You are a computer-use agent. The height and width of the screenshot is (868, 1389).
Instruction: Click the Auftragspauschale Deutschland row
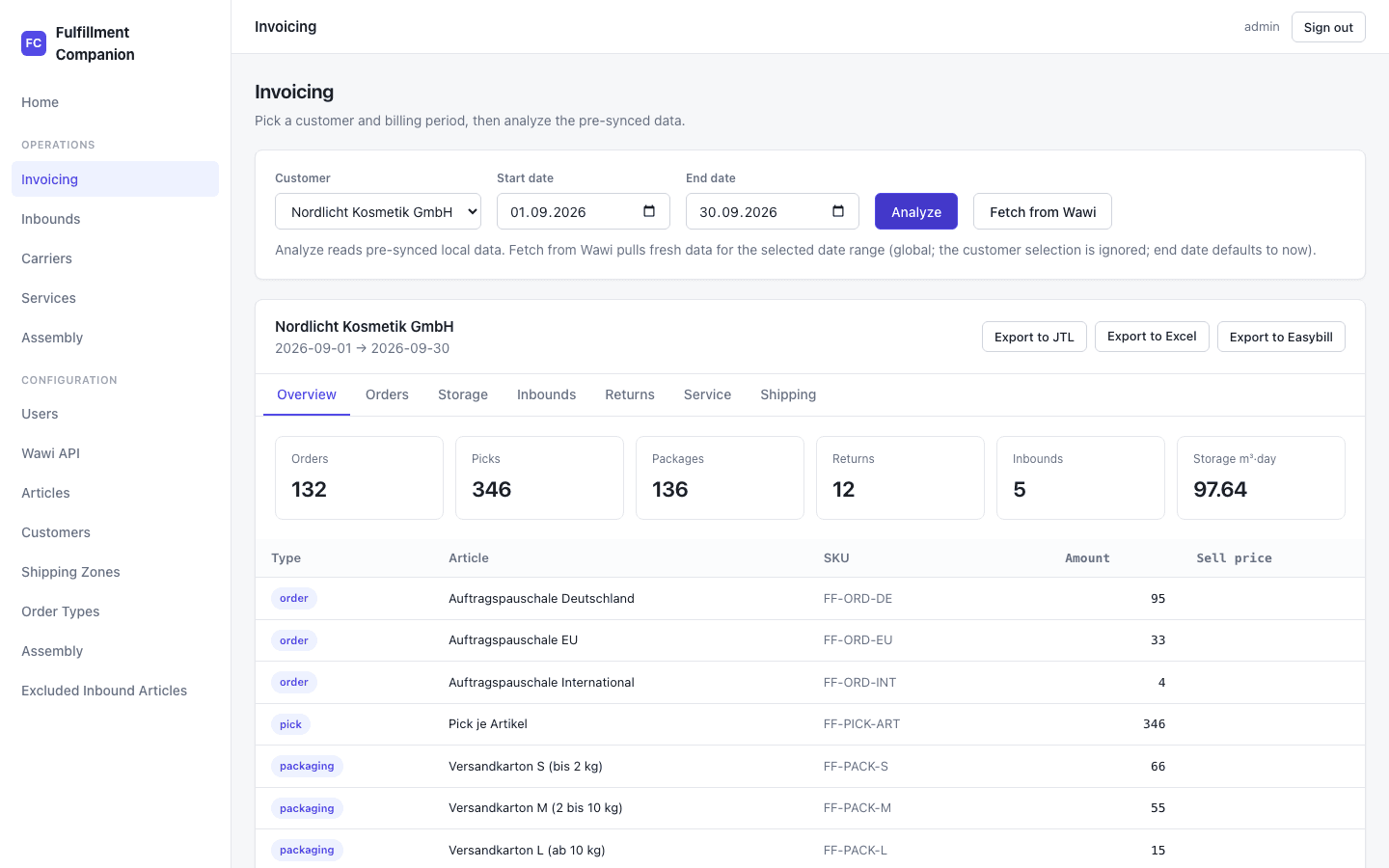(810, 599)
